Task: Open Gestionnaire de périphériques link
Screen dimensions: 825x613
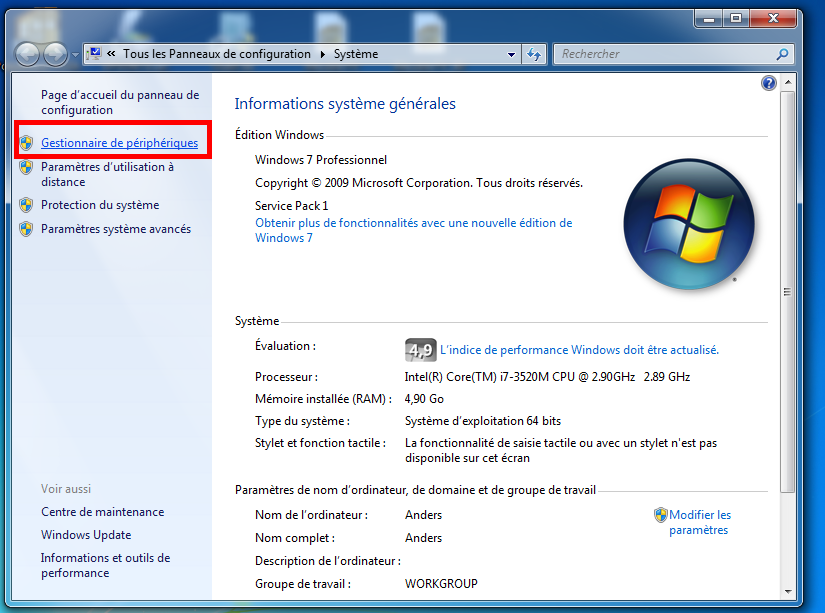Action: coord(119,143)
